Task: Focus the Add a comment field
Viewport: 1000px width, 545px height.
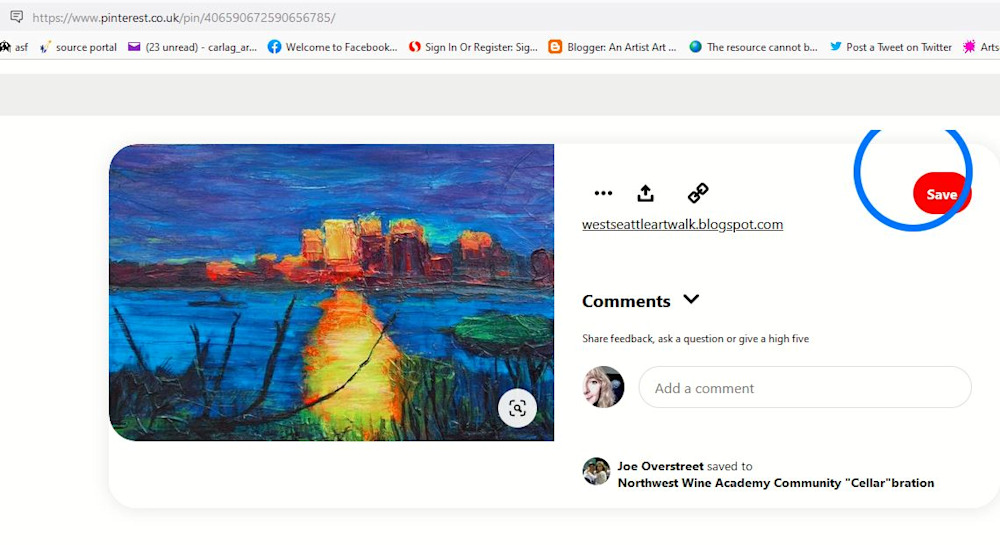Action: point(805,388)
